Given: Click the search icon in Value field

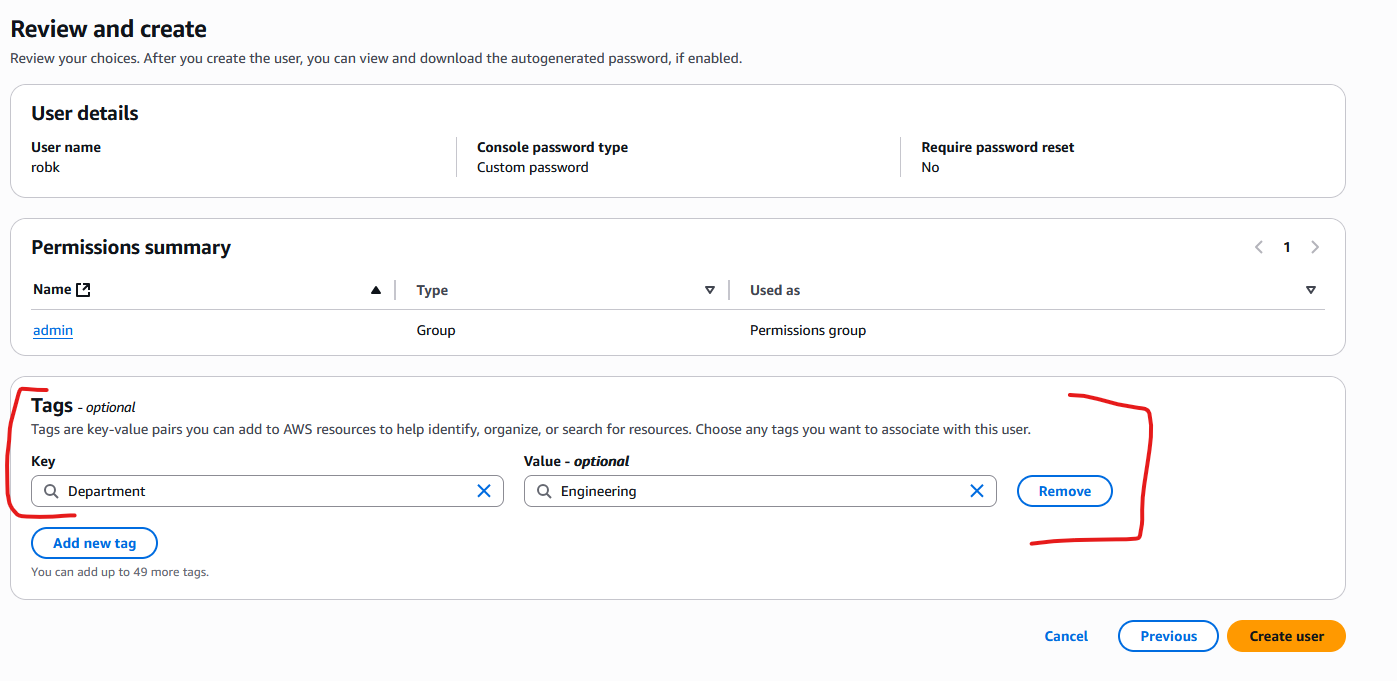Looking at the screenshot, I should (x=544, y=491).
